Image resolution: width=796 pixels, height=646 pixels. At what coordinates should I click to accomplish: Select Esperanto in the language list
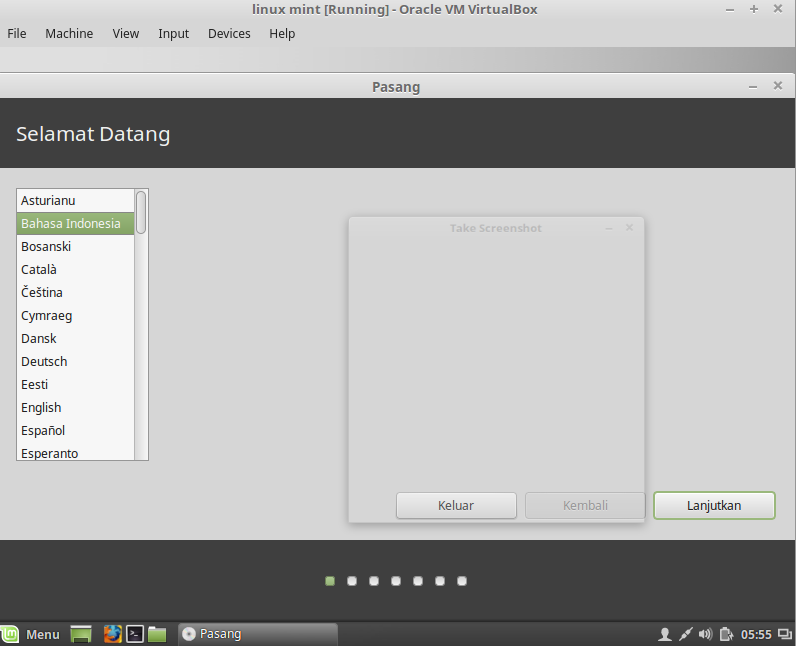pyautogui.click(x=75, y=452)
